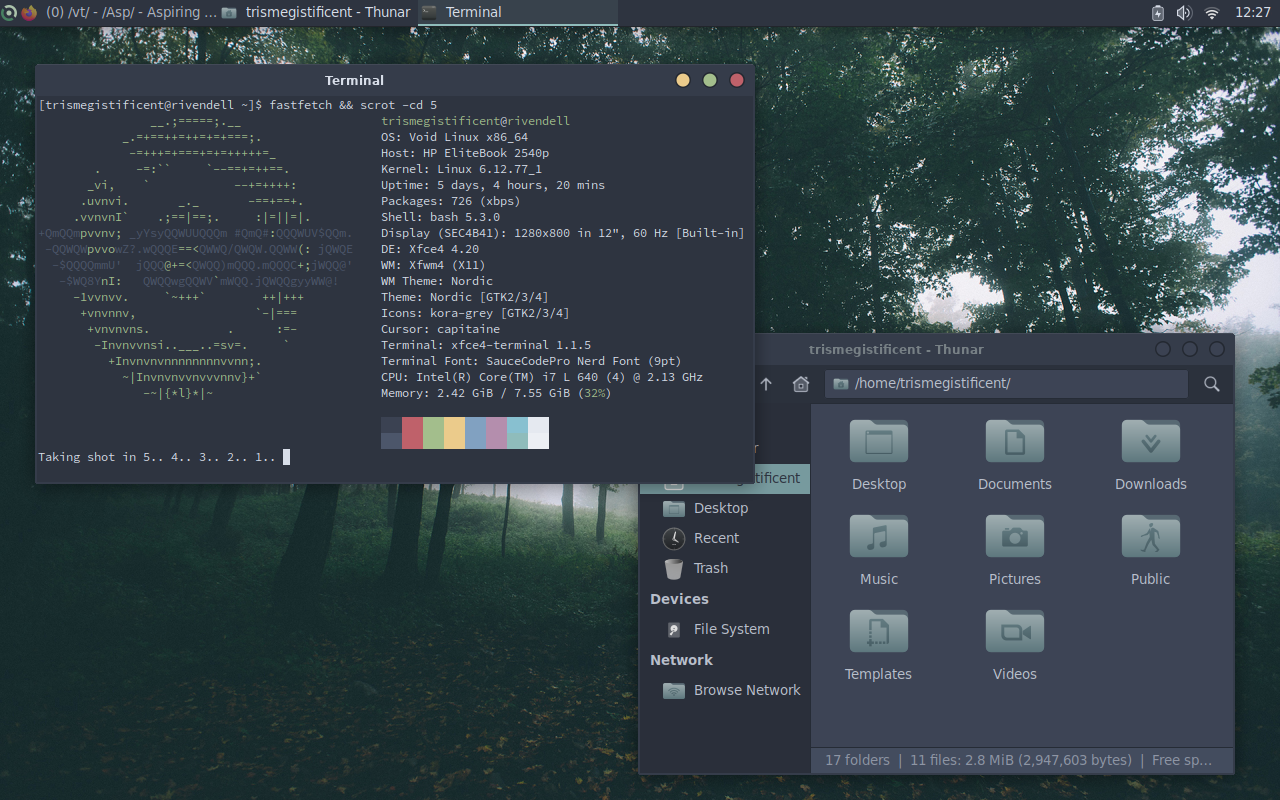Click the "Devices" sidebar heading

(x=679, y=599)
